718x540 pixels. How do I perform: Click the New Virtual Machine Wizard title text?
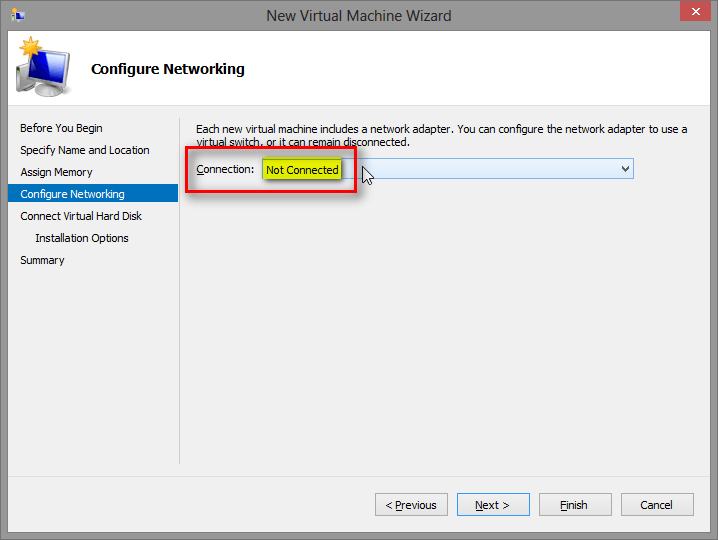(358, 15)
